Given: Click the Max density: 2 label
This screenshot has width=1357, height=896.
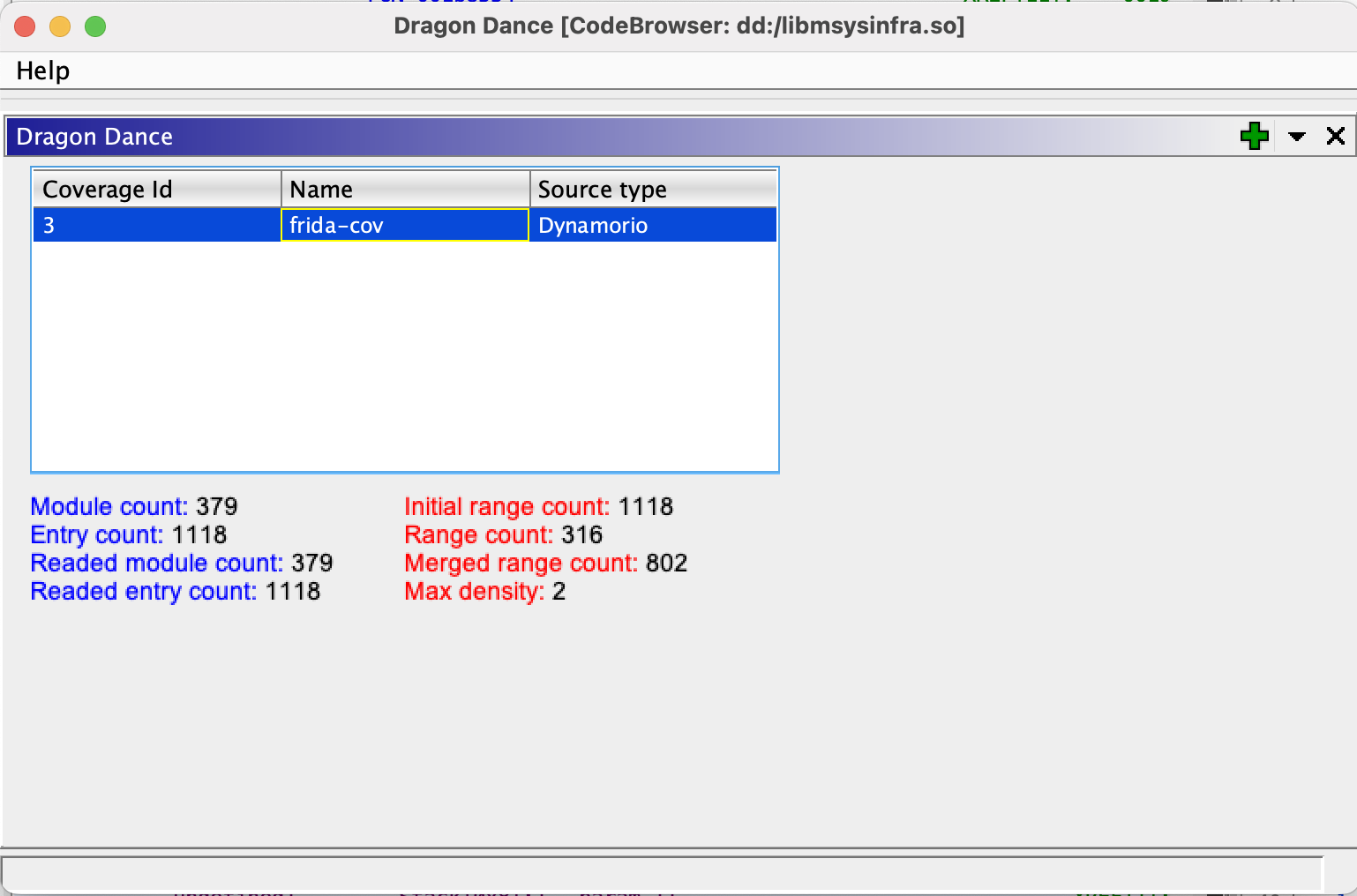Looking at the screenshot, I should pyautogui.click(x=485, y=591).
